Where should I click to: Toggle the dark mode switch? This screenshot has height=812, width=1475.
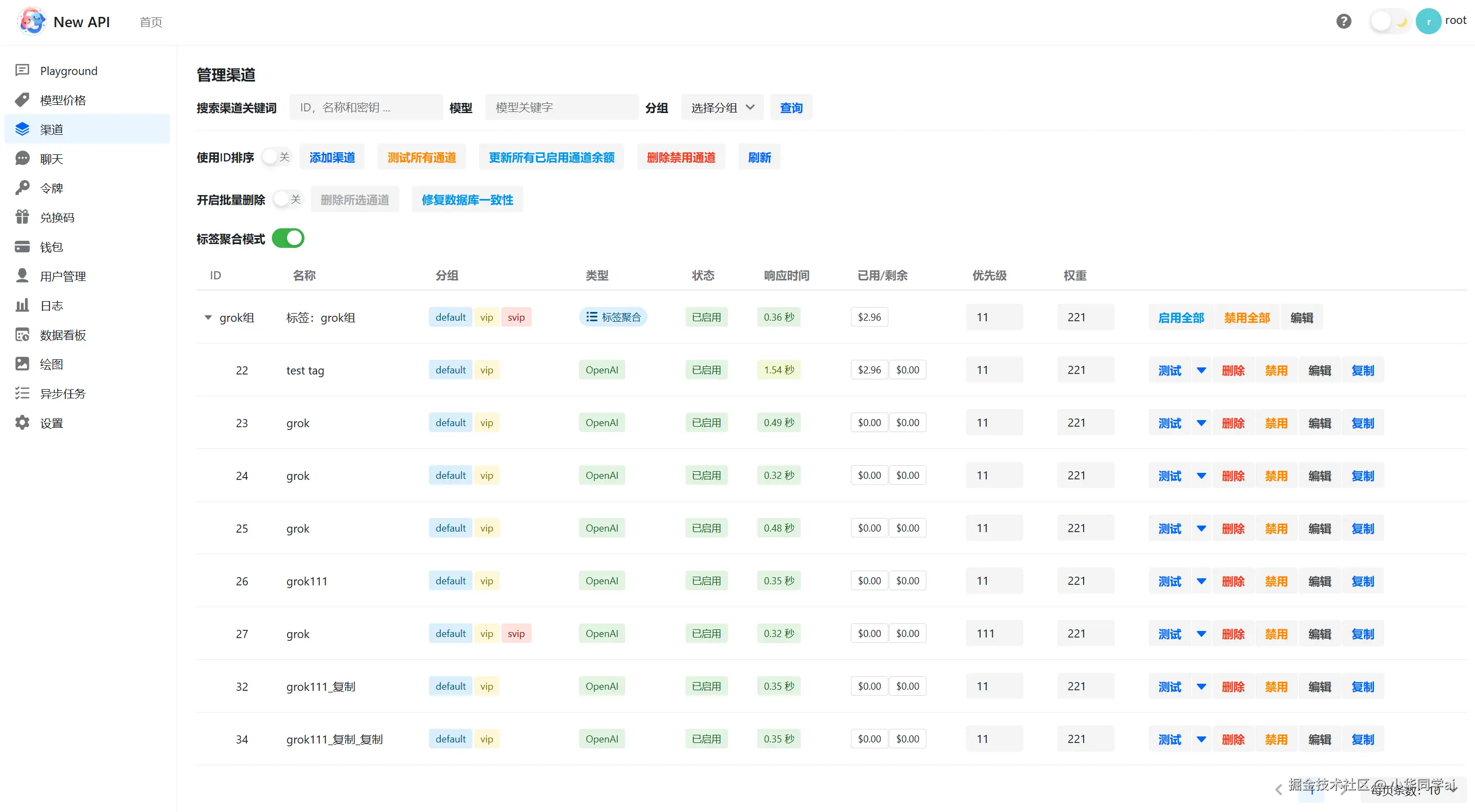(x=1389, y=21)
